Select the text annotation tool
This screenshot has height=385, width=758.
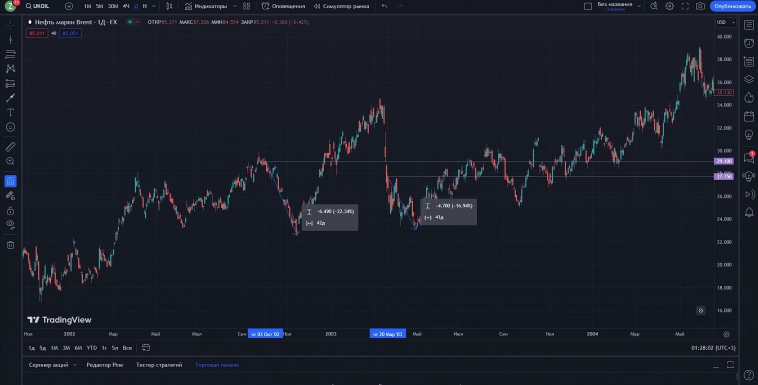(x=10, y=112)
